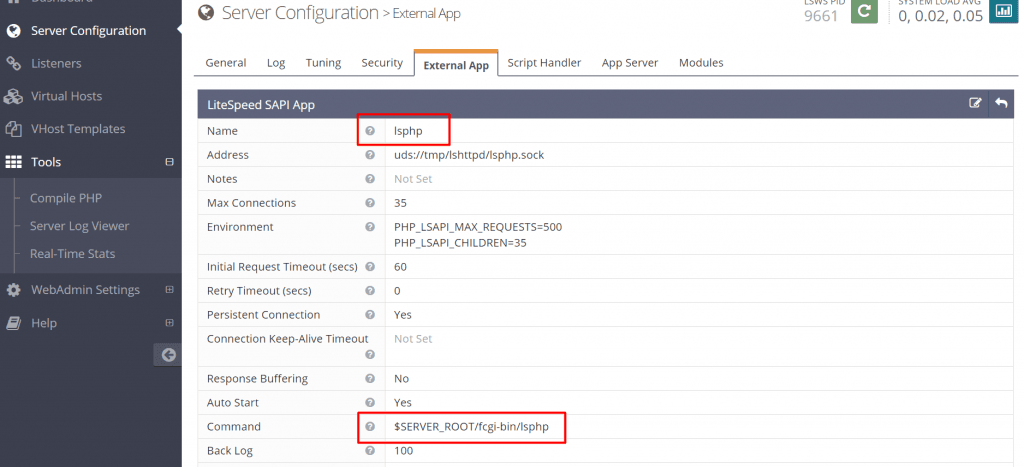1024x467 pixels.
Task: Click the help icon beside Response Buffering
Action: coord(370,379)
